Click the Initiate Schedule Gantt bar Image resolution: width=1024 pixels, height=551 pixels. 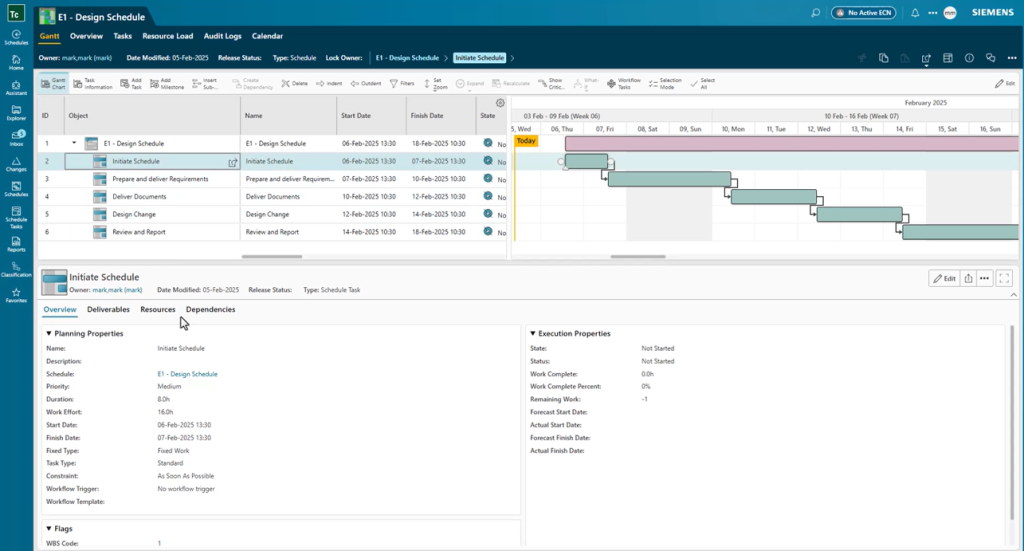pyautogui.click(x=586, y=161)
